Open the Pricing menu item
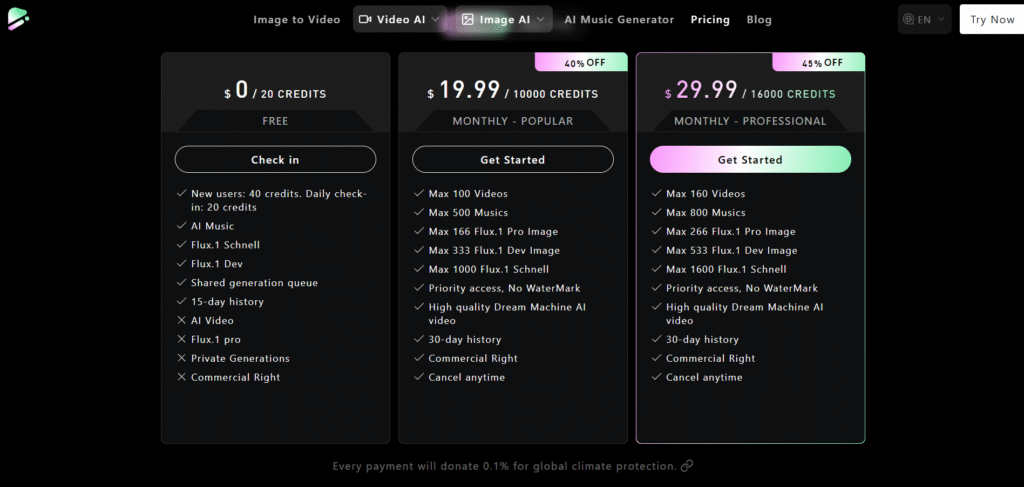1024x487 pixels. pyautogui.click(x=710, y=20)
